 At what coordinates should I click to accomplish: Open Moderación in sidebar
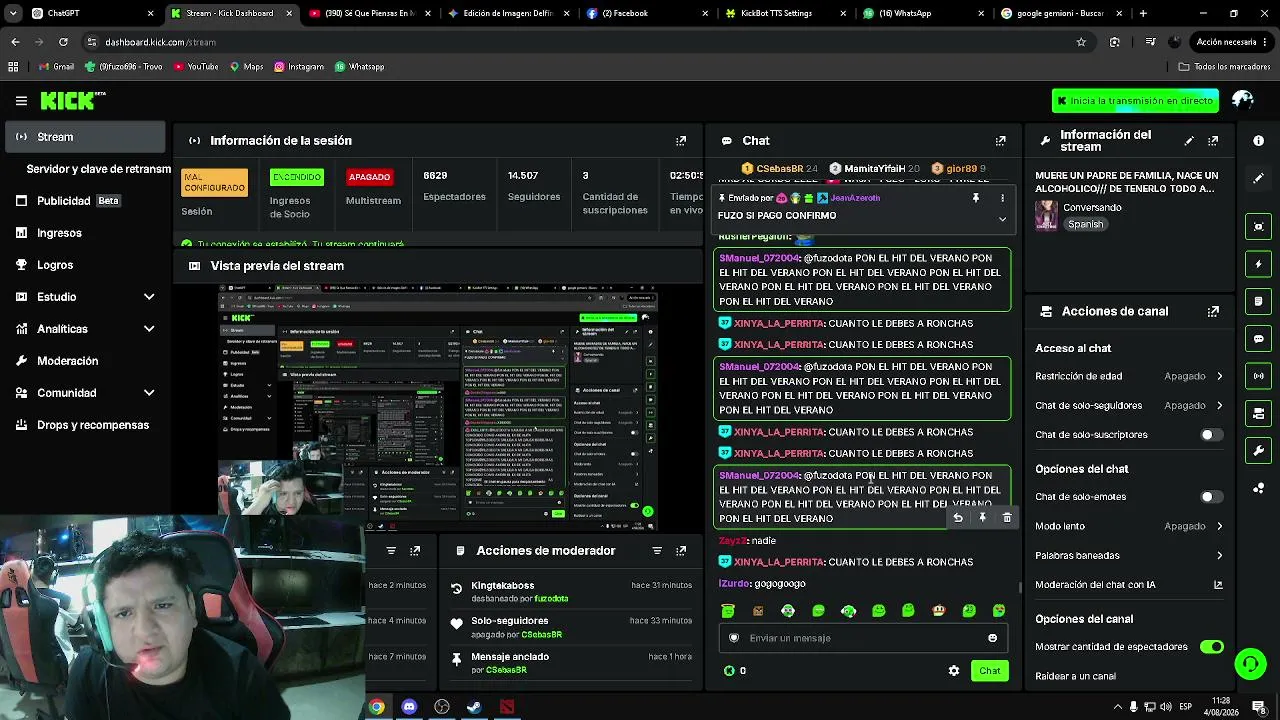pos(86,361)
